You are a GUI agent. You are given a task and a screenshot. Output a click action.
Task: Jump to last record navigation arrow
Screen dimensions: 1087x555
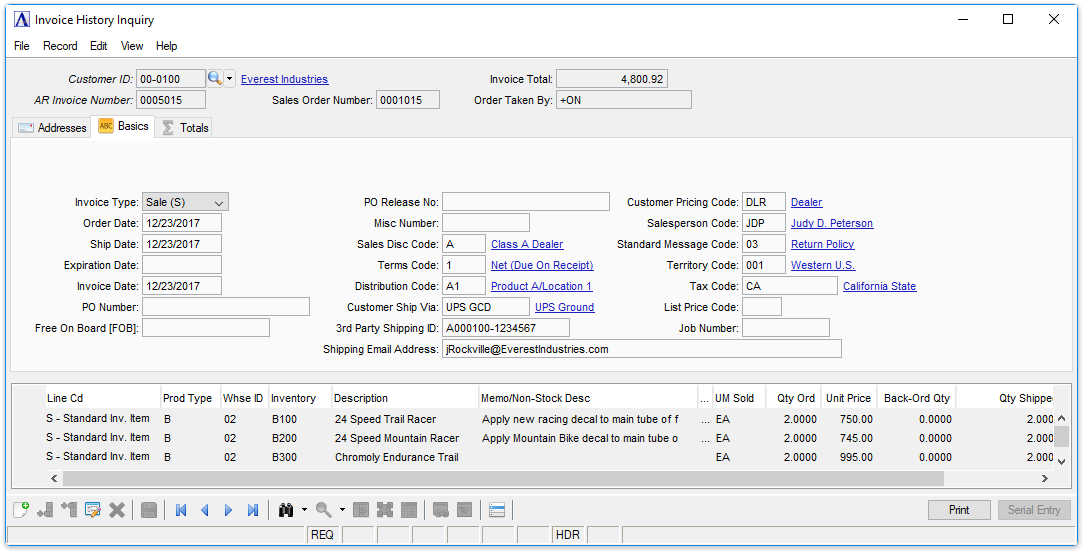253,510
